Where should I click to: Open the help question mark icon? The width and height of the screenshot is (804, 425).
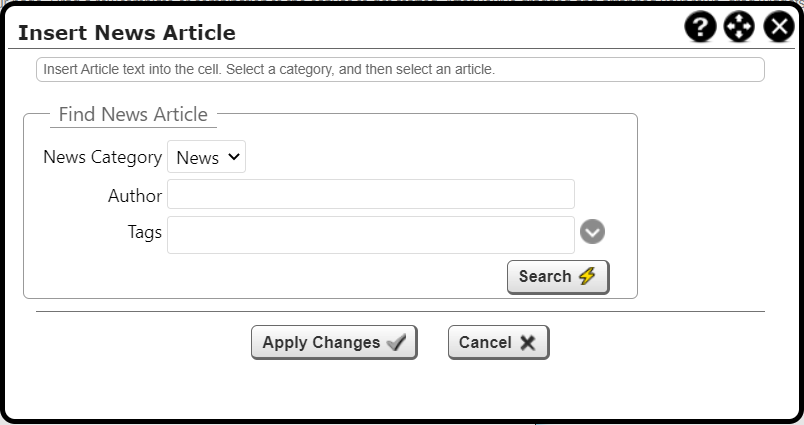pos(701,27)
